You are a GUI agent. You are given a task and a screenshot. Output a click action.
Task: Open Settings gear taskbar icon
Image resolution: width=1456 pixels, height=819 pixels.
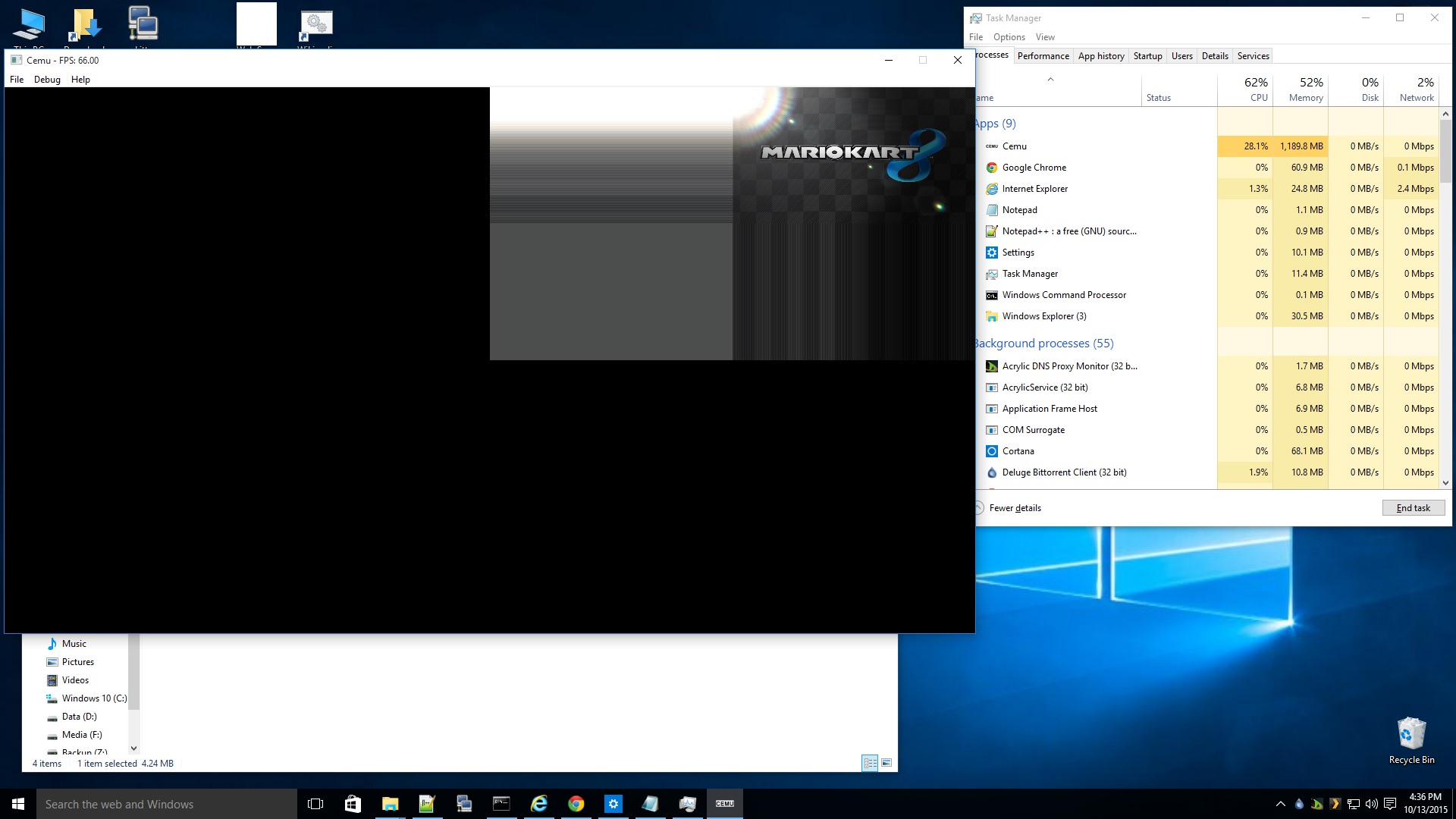[613, 804]
